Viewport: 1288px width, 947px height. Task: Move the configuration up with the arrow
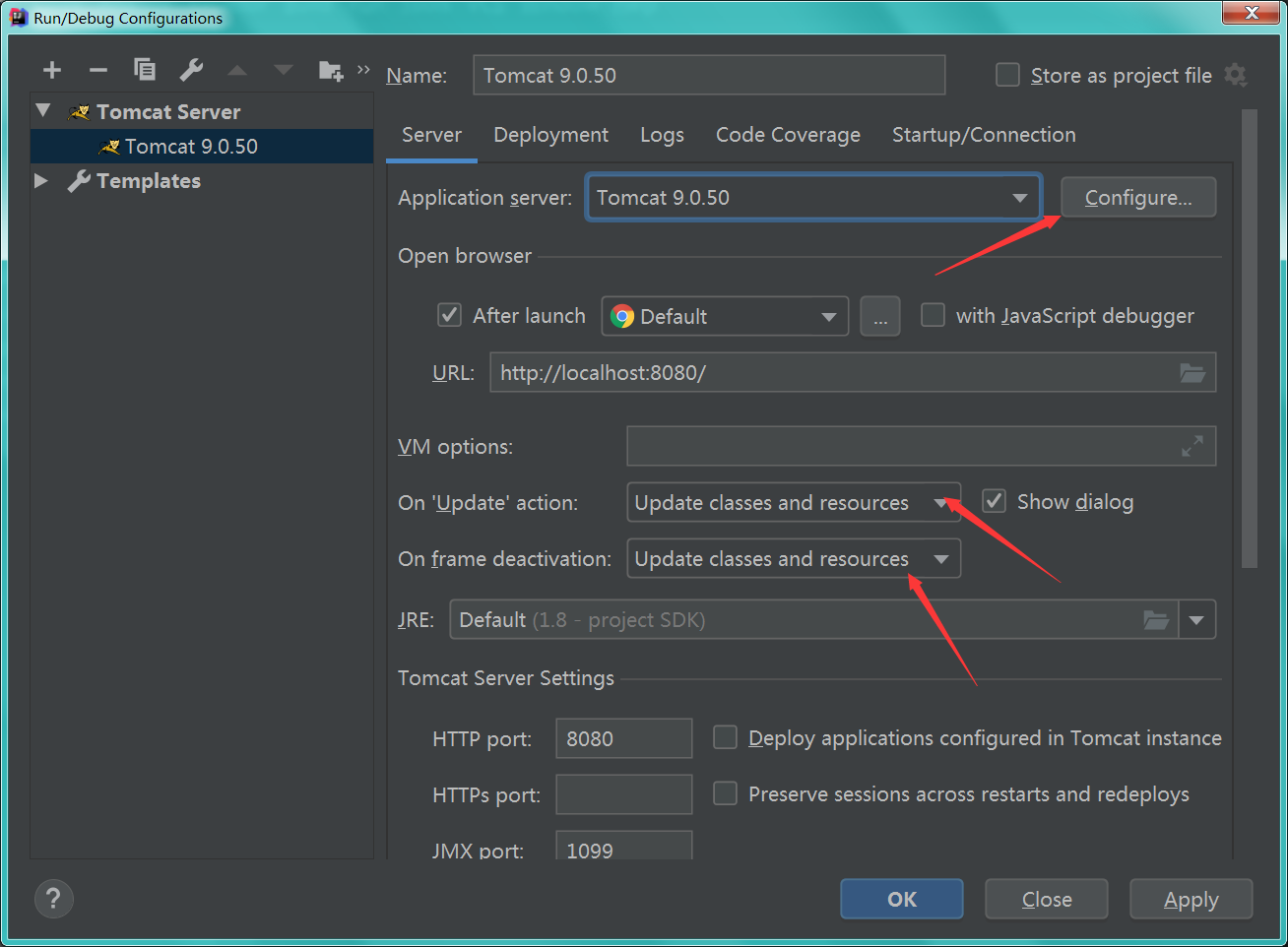(237, 70)
